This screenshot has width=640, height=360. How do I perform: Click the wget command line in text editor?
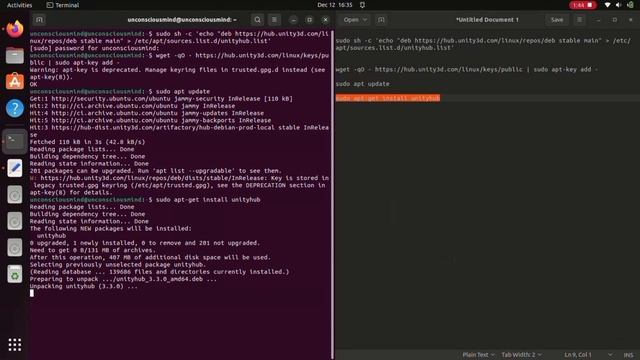coord(466,69)
